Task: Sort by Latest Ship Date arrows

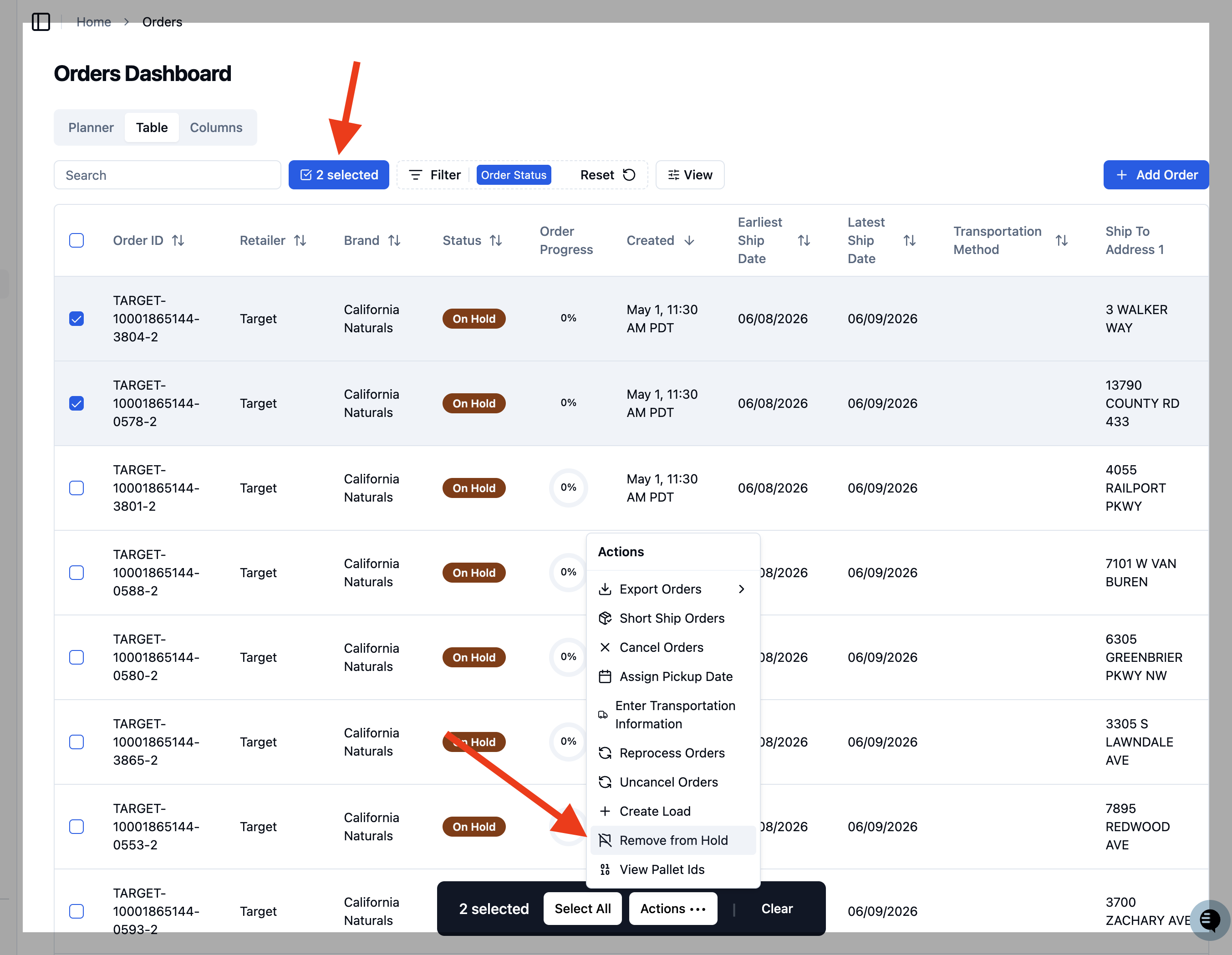Action: tap(909, 240)
